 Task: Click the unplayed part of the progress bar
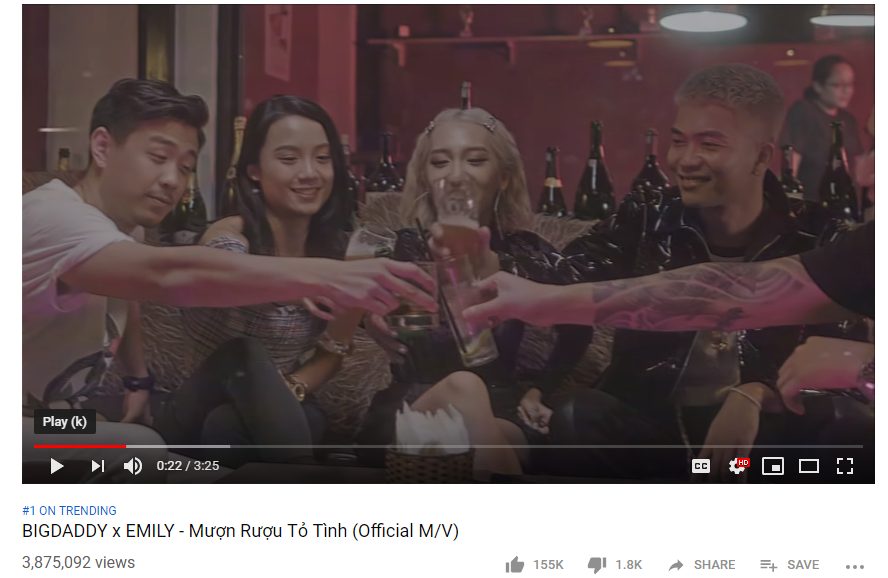[x=547, y=447]
